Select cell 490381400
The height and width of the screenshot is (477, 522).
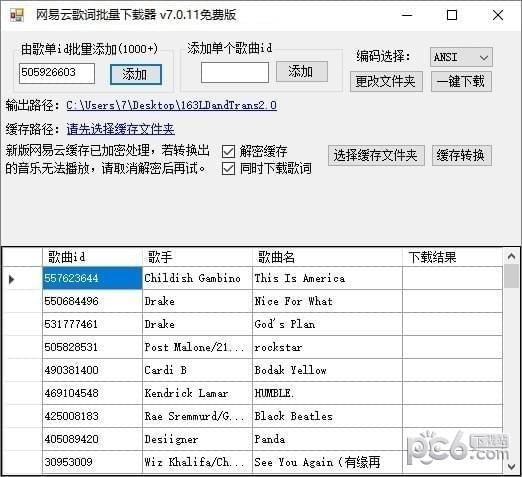pos(92,370)
